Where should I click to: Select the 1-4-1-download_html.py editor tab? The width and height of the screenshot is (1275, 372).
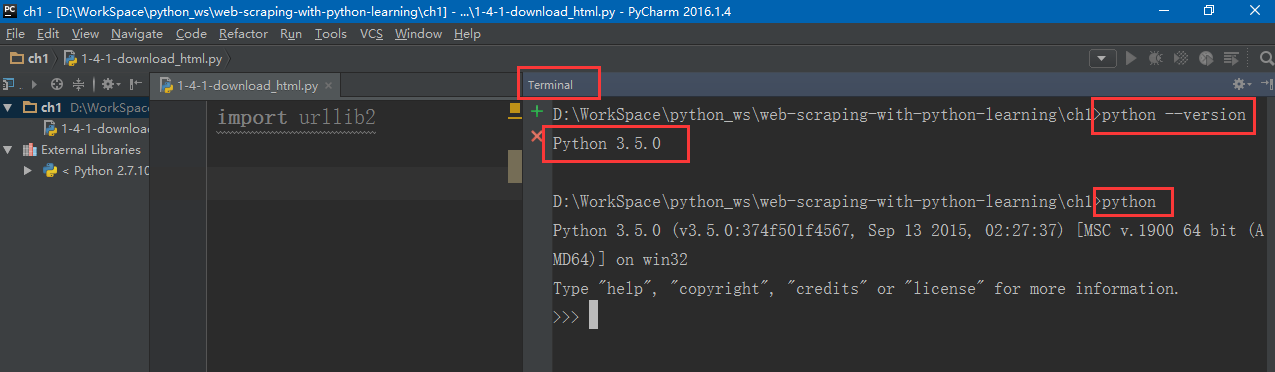coord(245,86)
